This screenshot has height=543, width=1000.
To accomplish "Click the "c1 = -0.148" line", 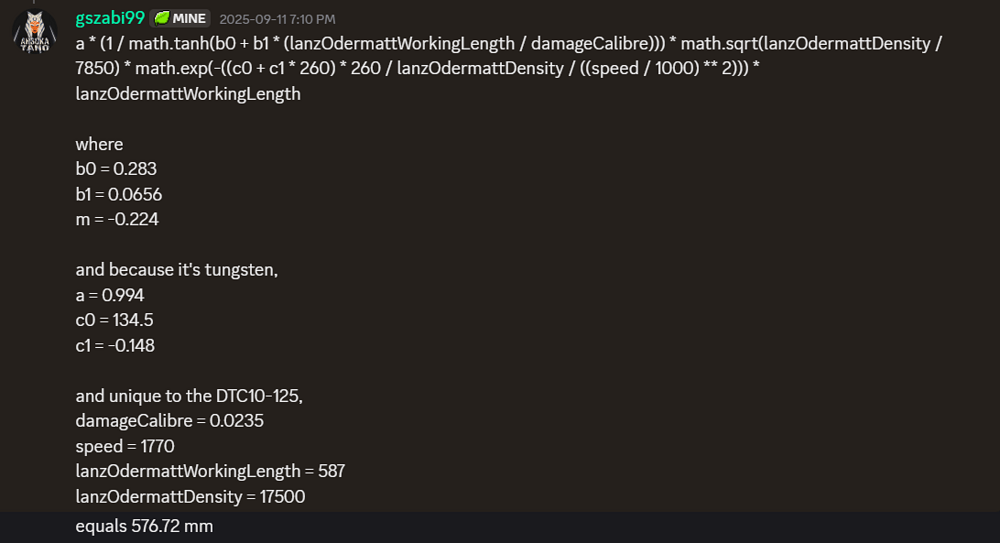I will click(115, 345).
